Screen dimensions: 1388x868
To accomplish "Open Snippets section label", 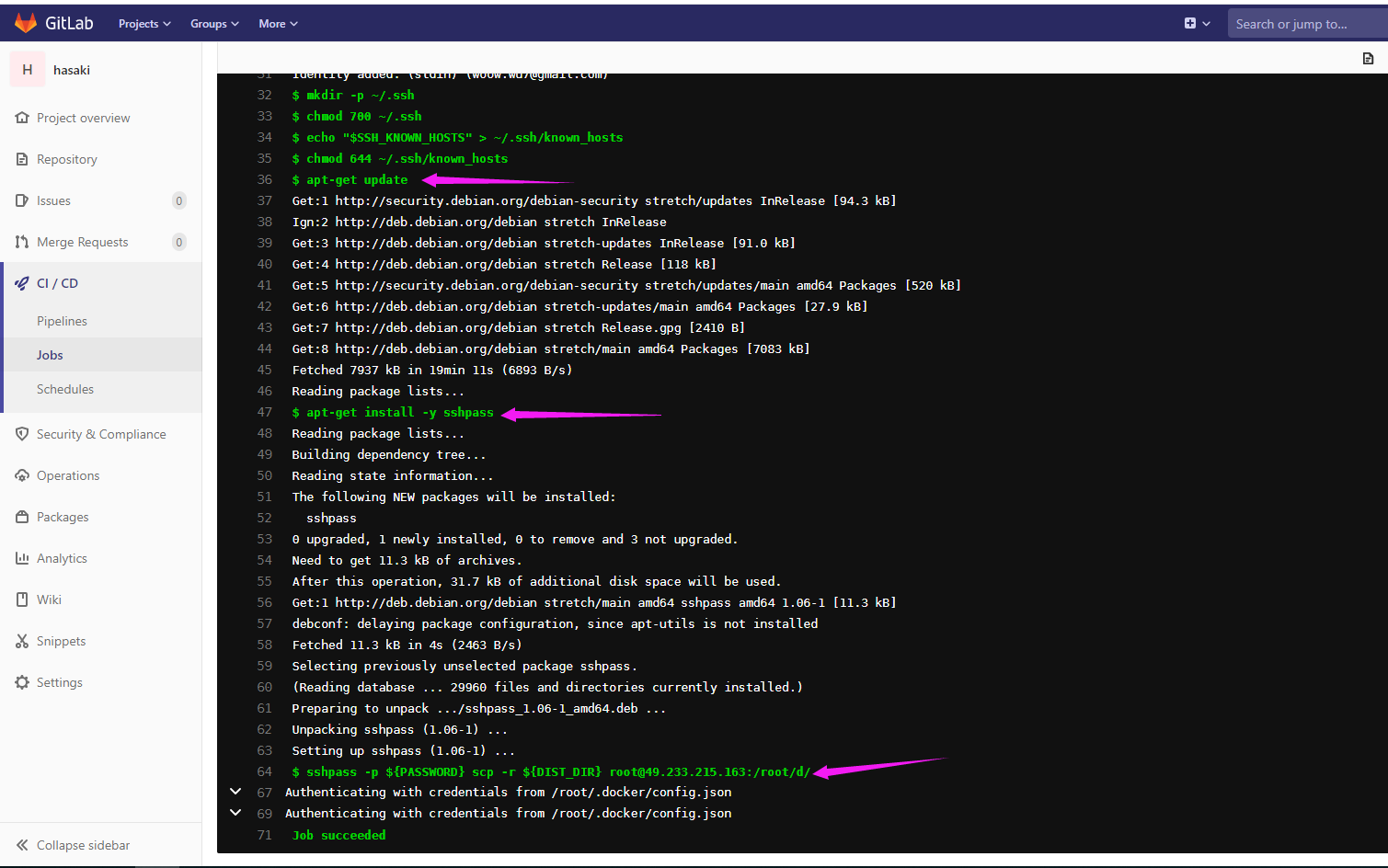I will [61, 641].
